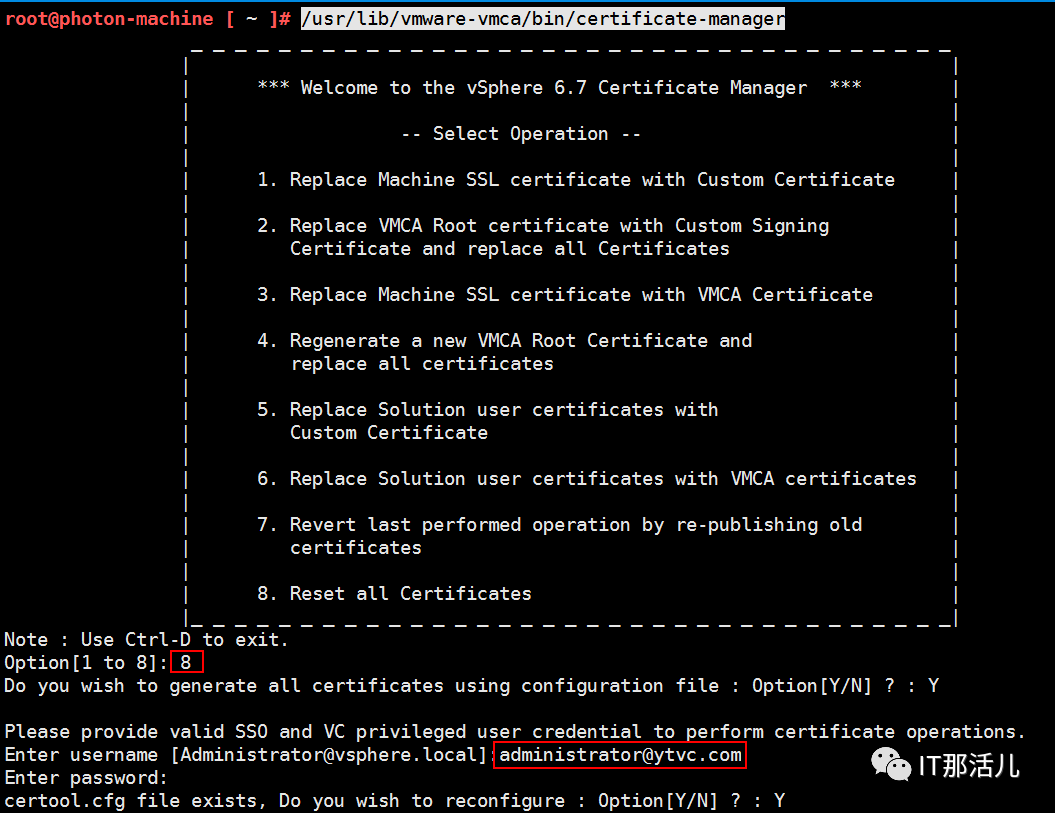Click option 7 Revert last performed operation line
The height and width of the screenshot is (813, 1055).
click(560, 524)
